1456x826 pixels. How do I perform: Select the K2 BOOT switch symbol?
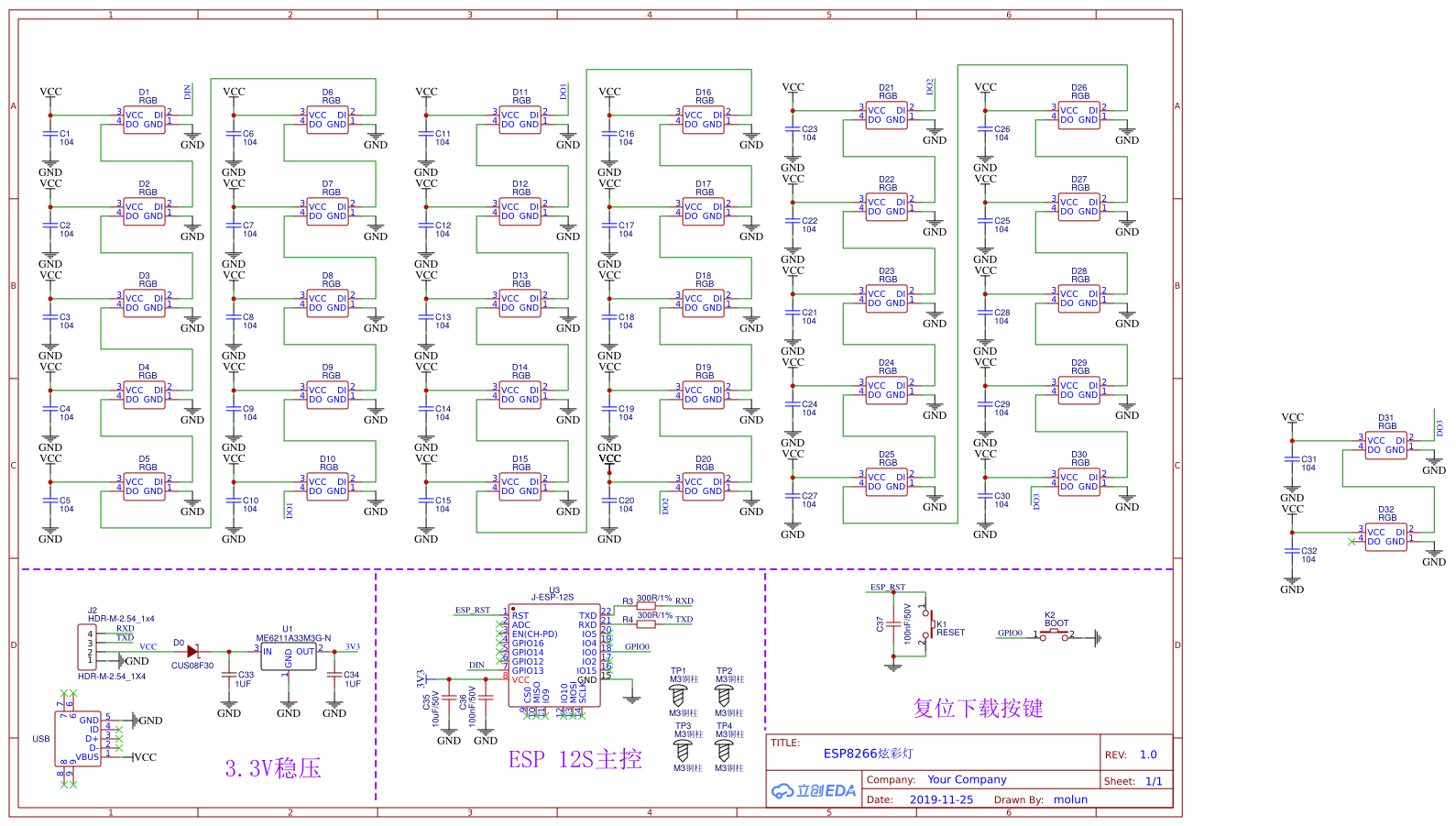[x=1054, y=633]
